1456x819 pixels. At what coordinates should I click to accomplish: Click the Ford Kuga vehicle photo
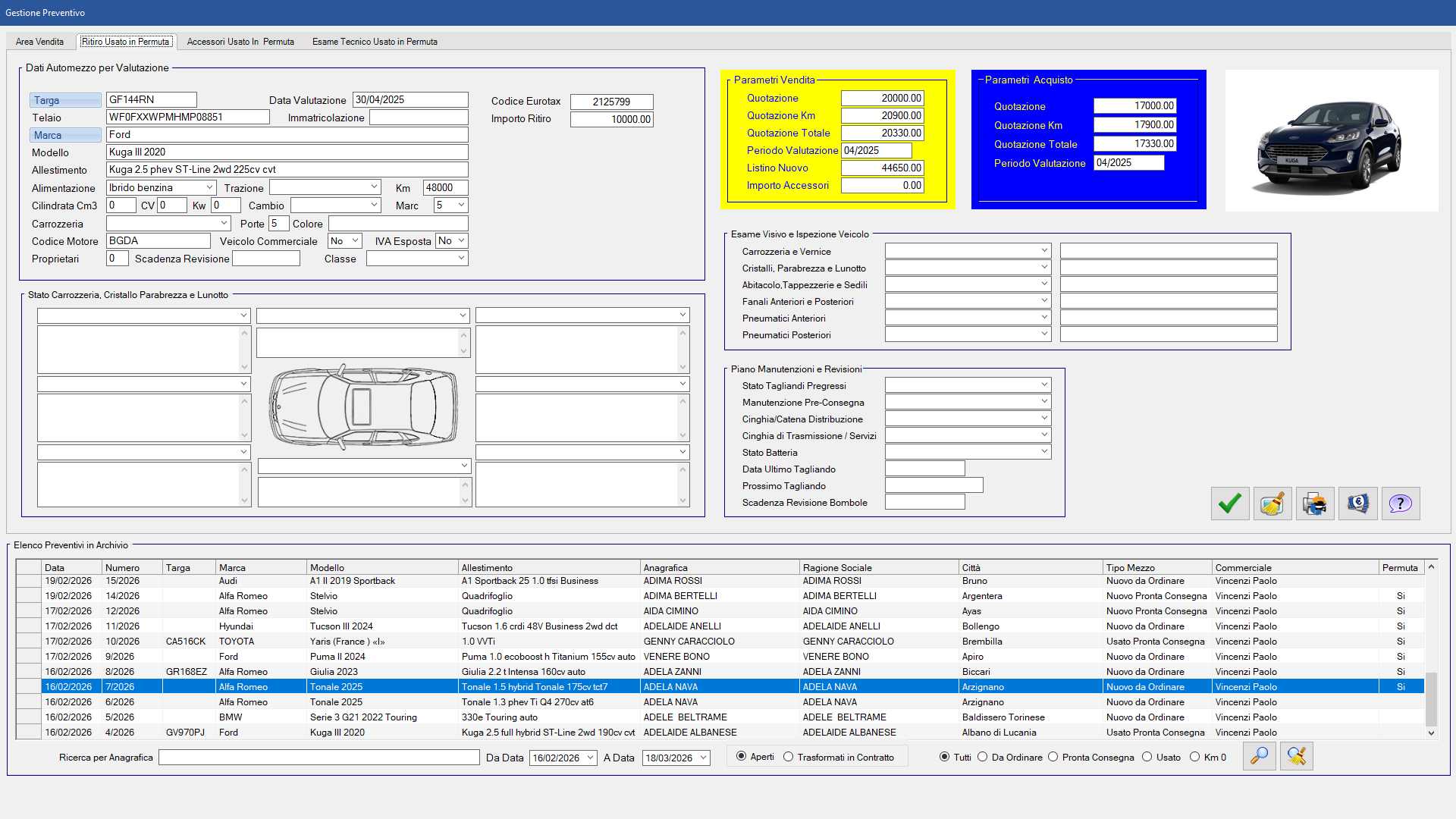(x=1331, y=141)
